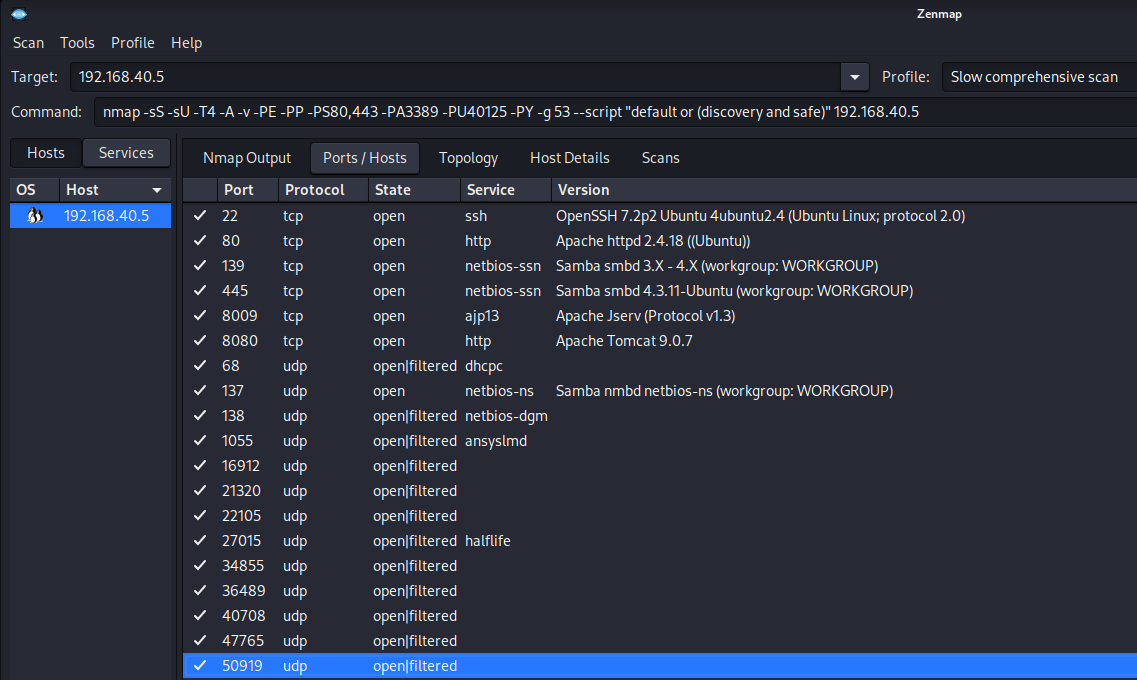Sort the table by Service column header
The height and width of the screenshot is (680, 1137).
tap(490, 190)
